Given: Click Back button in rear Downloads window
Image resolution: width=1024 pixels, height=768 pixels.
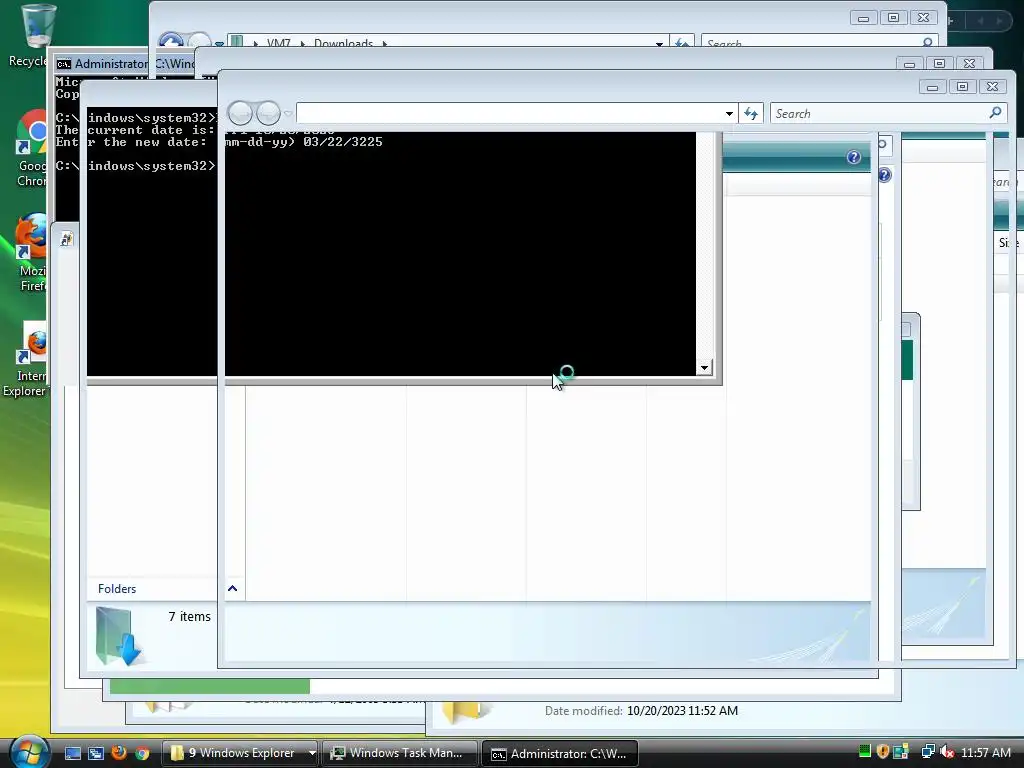Looking at the screenshot, I should point(171,40).
